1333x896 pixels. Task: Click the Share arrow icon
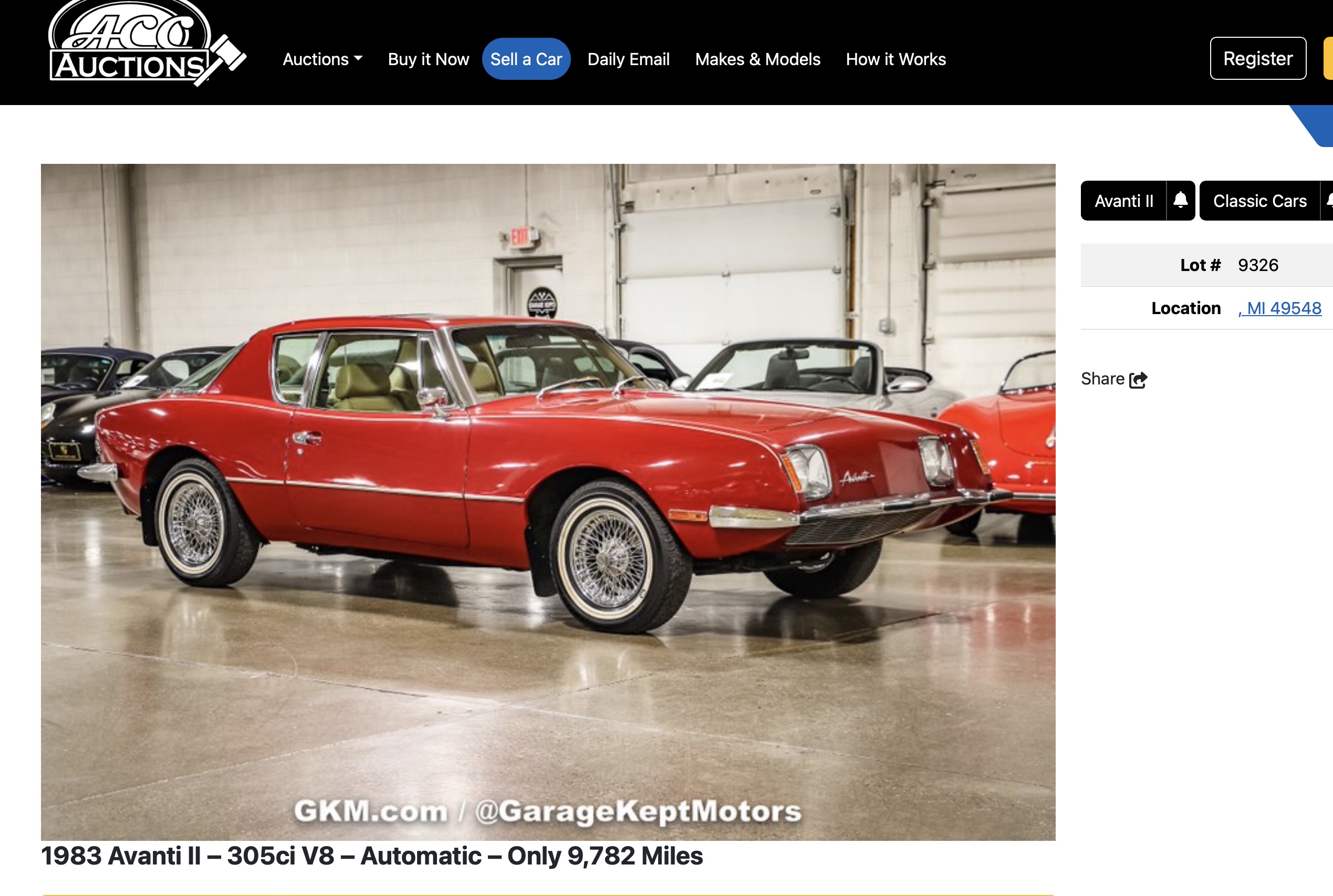coord(1138,380)
